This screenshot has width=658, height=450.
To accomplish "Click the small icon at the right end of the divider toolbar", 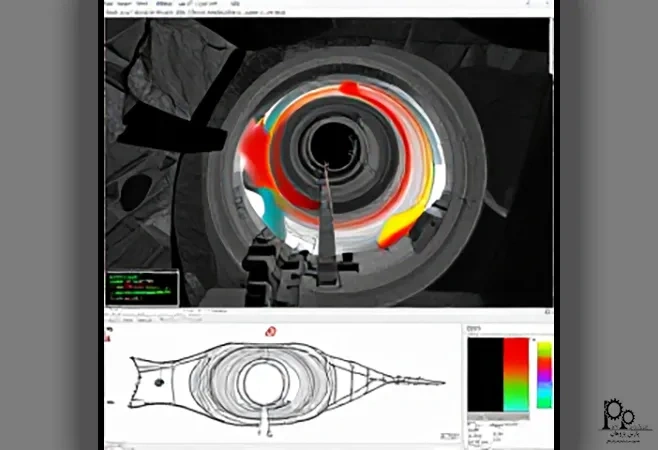I will (547, 311).
